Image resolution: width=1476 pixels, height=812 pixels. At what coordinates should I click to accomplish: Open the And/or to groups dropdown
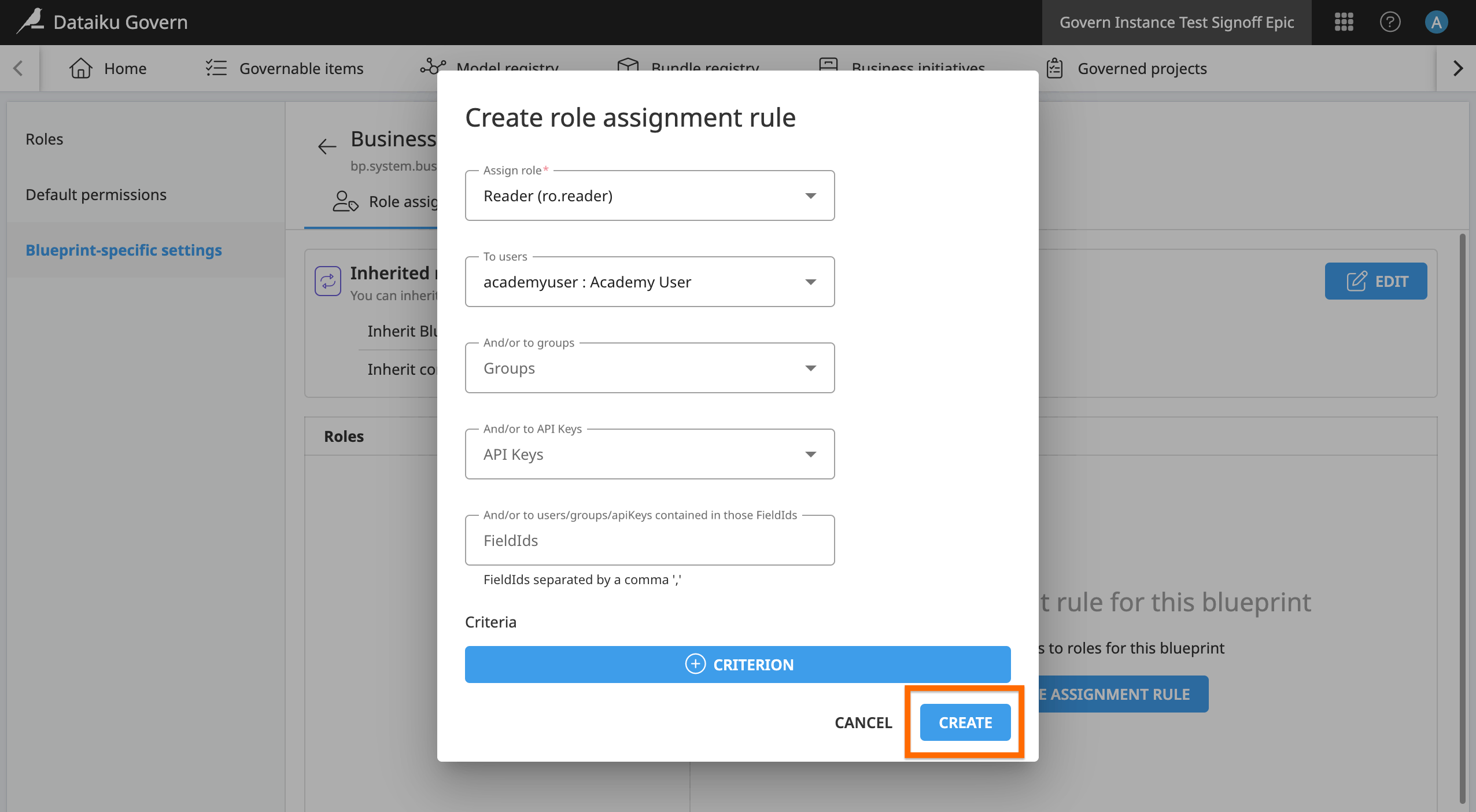(650, 368)
